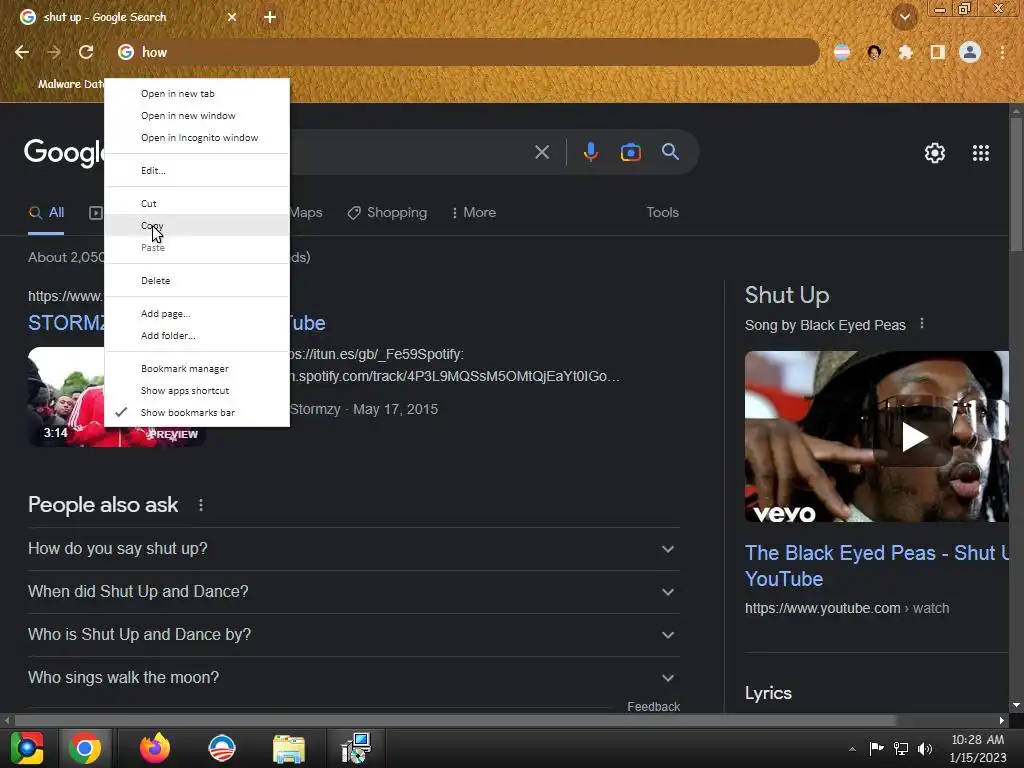
Task: Expand Who sings walk the moon?
Action: tap(353, 678)
